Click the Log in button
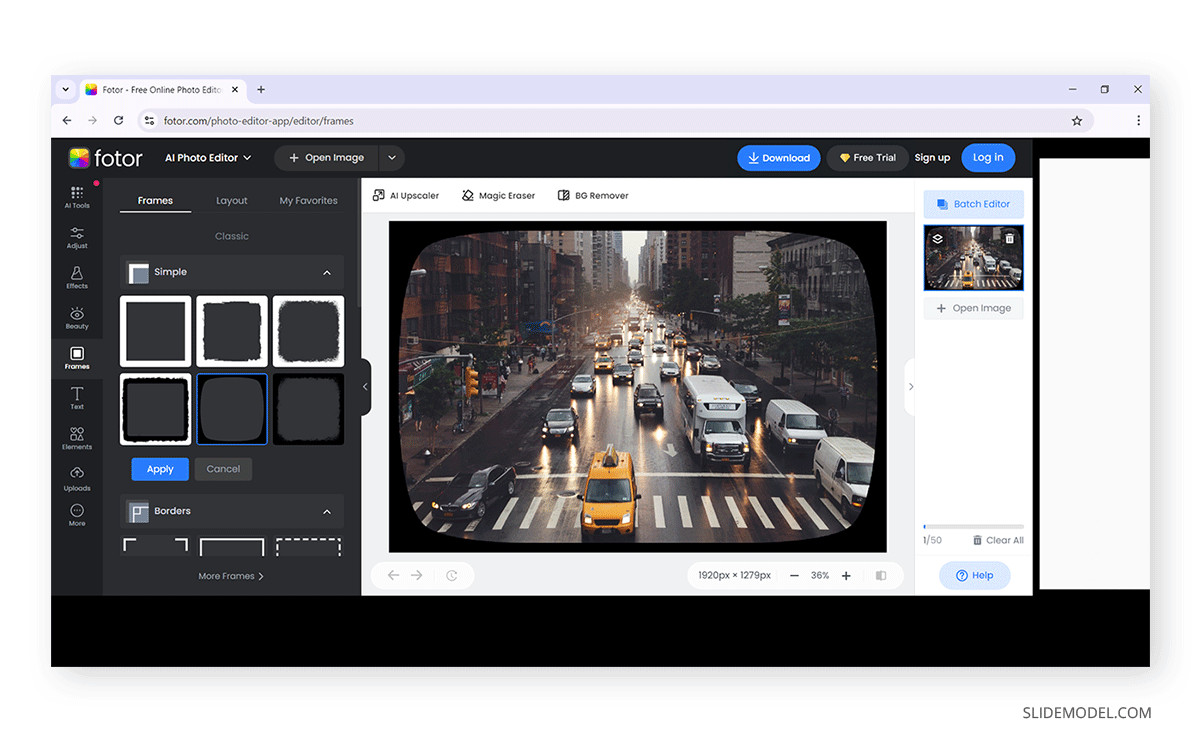1200x743 pixels. (x=988, y=158)
